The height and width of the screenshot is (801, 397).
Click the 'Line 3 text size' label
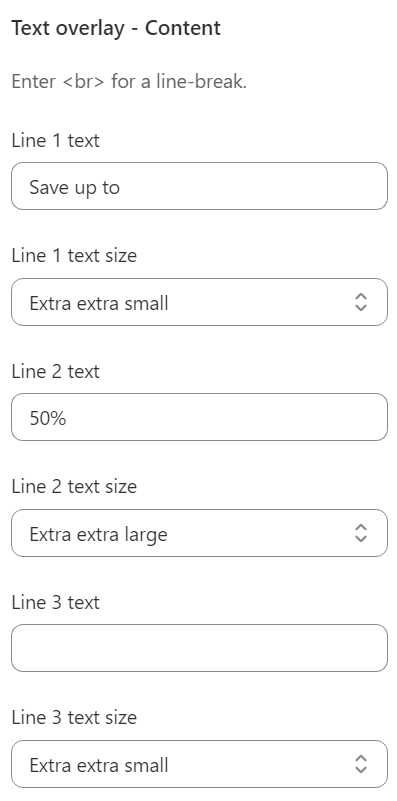coord(74,717)
